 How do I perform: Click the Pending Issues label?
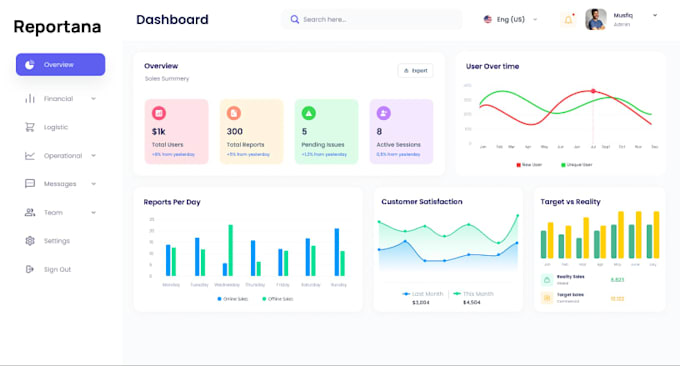[x=323, y=144]
